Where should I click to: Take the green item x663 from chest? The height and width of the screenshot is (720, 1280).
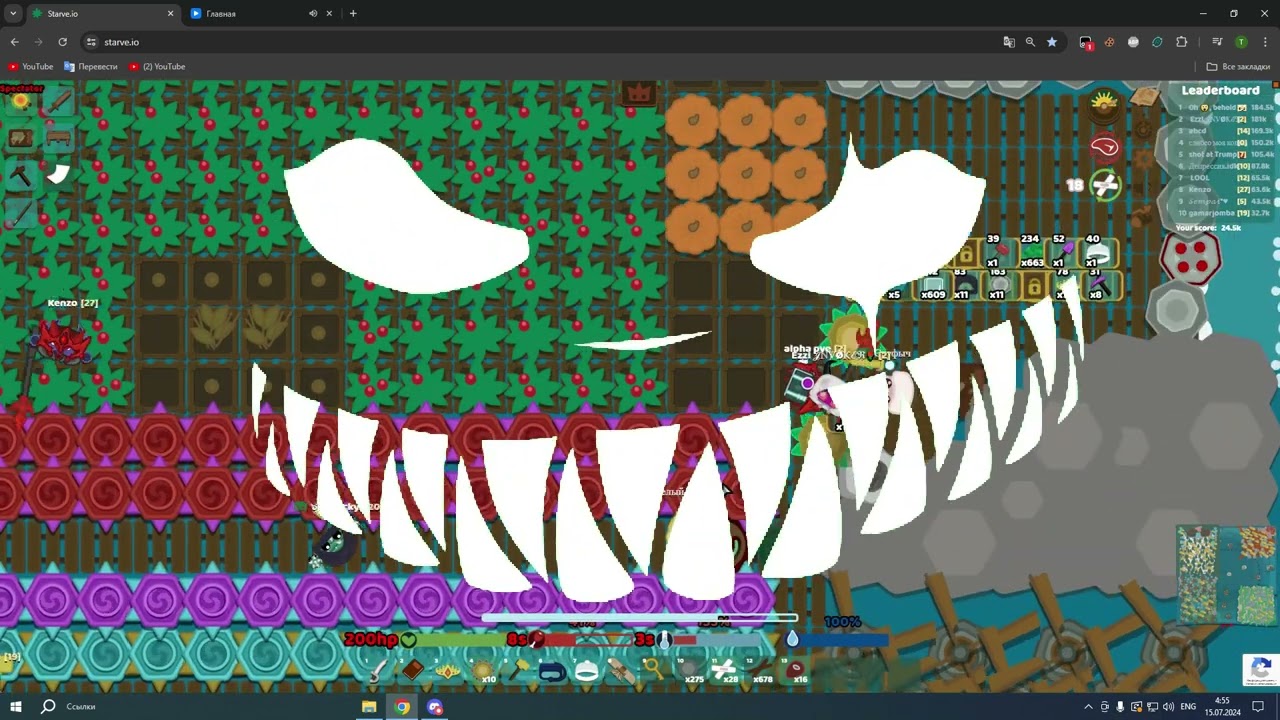click(x=1031, y=254)
